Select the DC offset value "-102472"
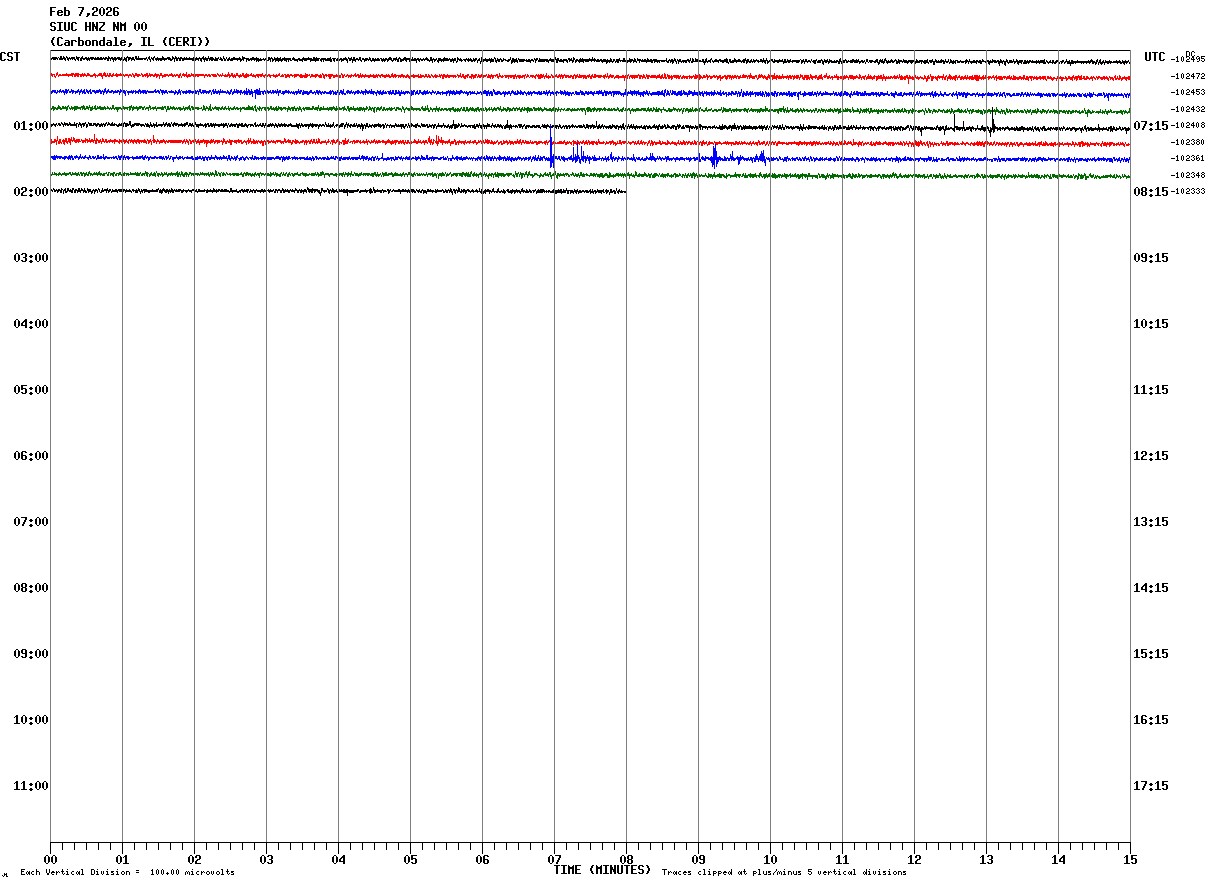 [x=1188, y=76]
